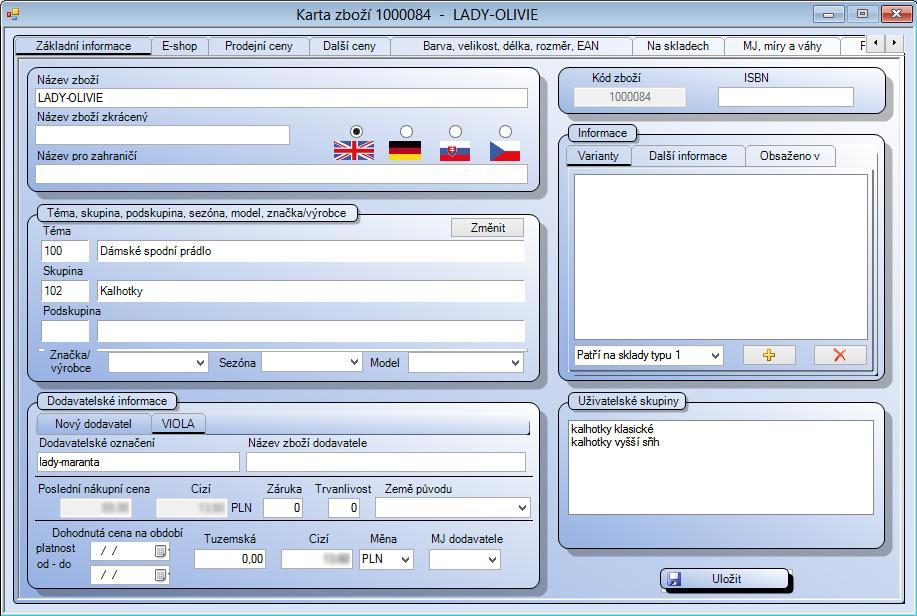Expand 'Patří na sklady typu 1' dropdown
This screenshot has height=616, width=917.
coord(715,355)
